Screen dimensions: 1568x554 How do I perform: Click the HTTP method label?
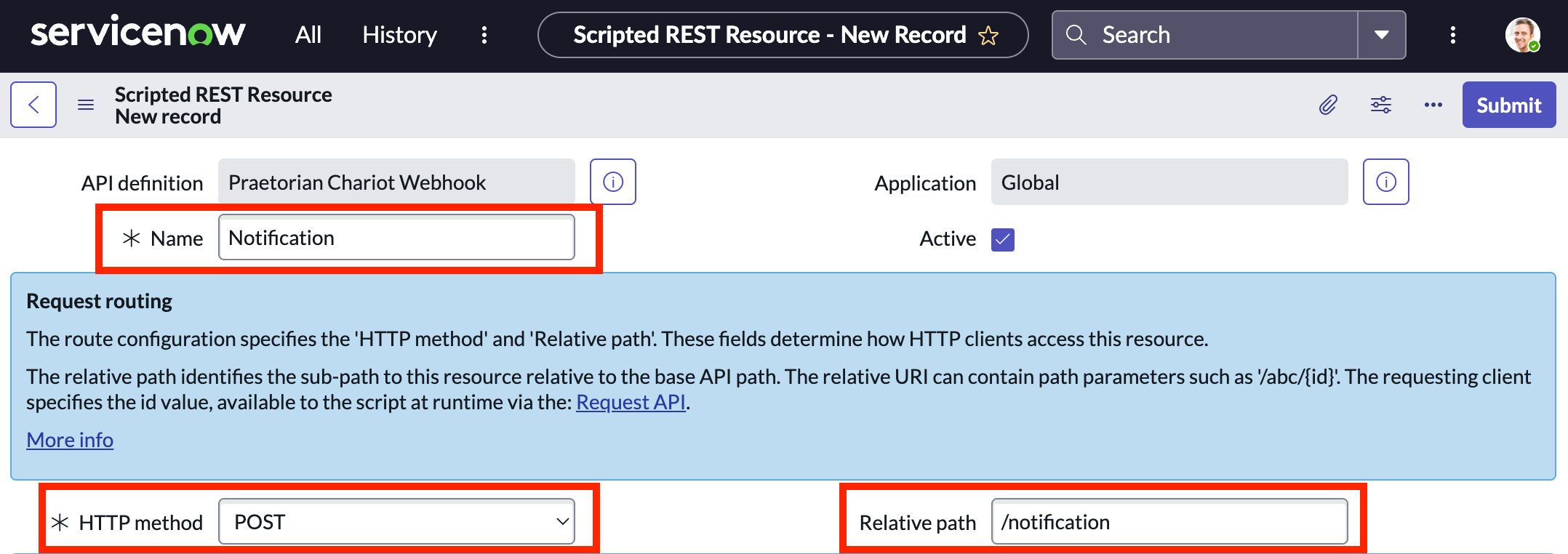pyautogui.click(x=140, y=523)
